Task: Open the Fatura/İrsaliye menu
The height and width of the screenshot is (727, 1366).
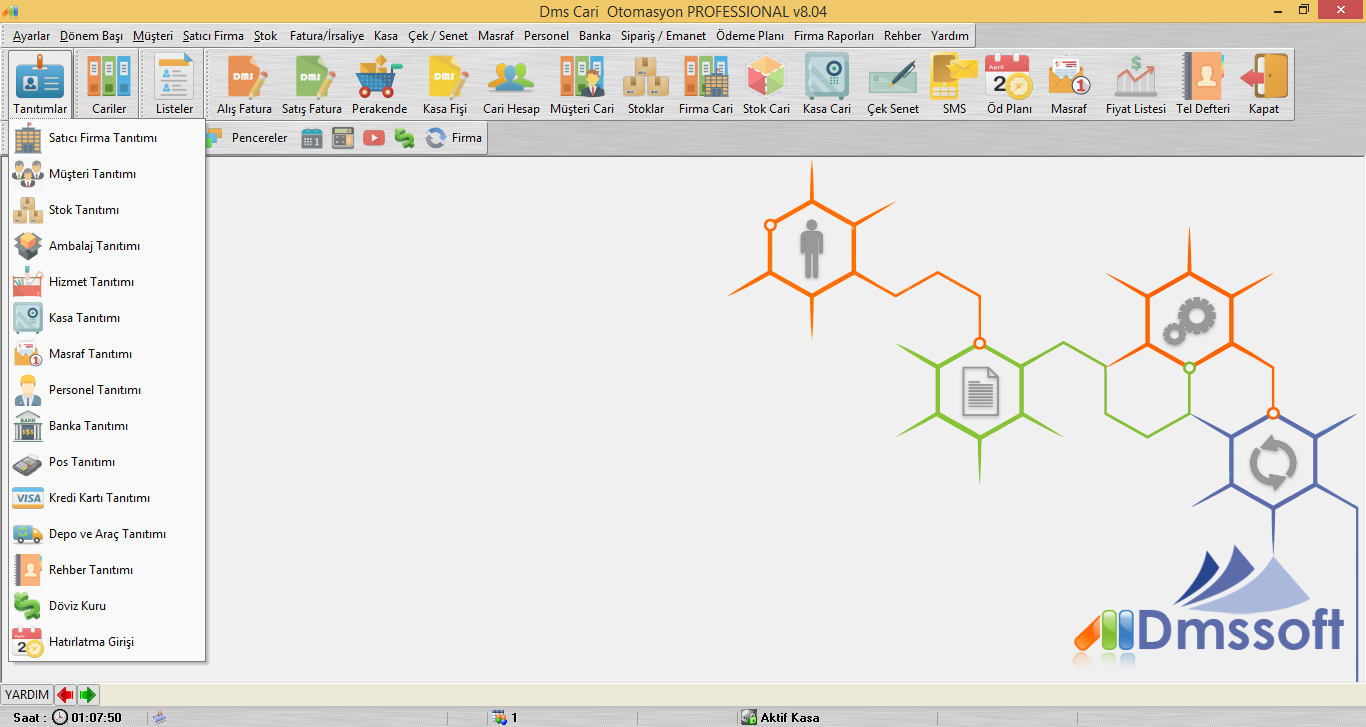Action: 326,36
